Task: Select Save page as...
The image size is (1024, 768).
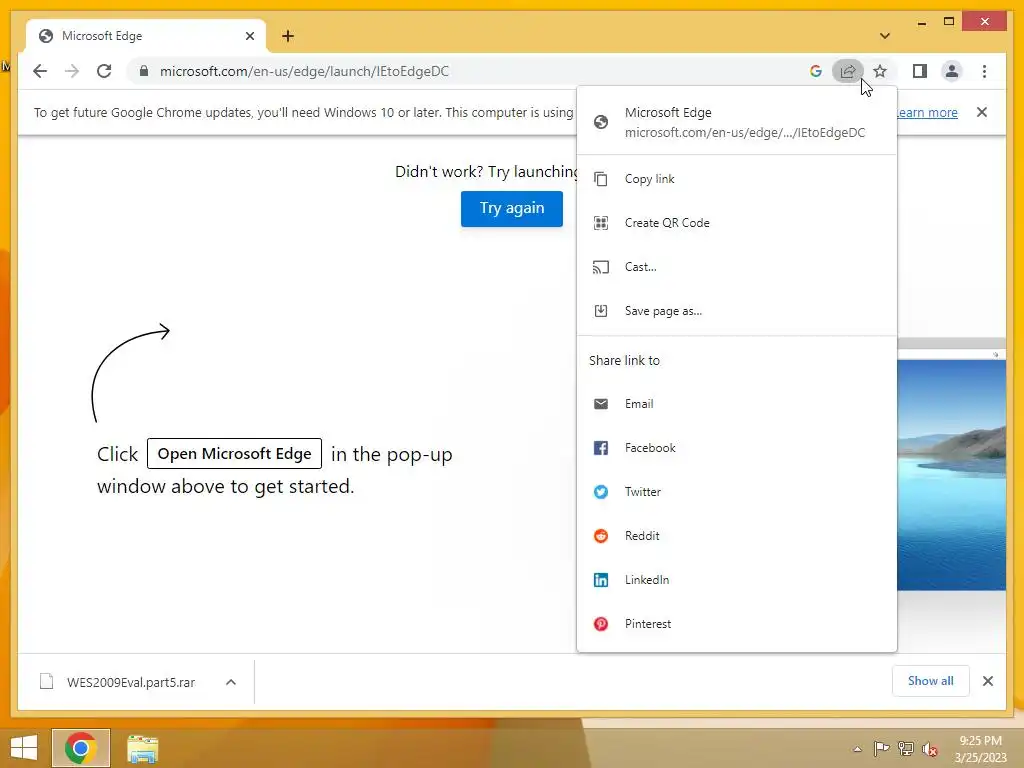Action: pyautogui.click(x=737, y=311)
